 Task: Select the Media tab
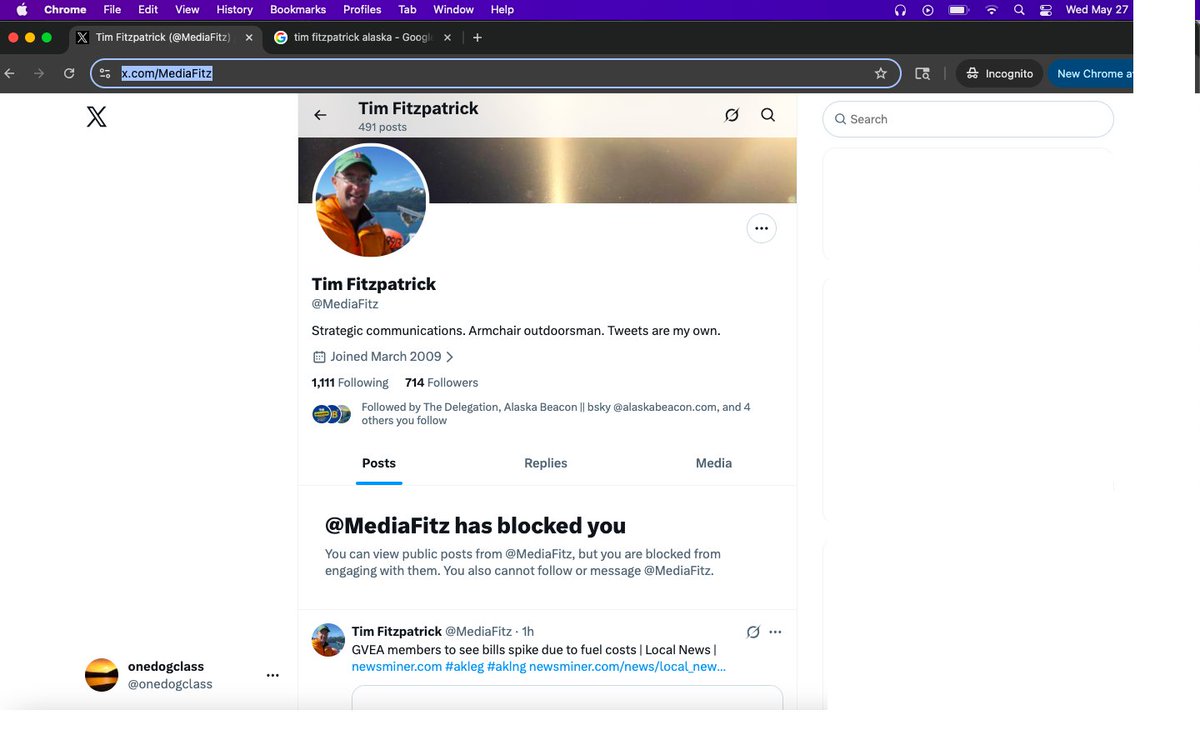point(714,463)
